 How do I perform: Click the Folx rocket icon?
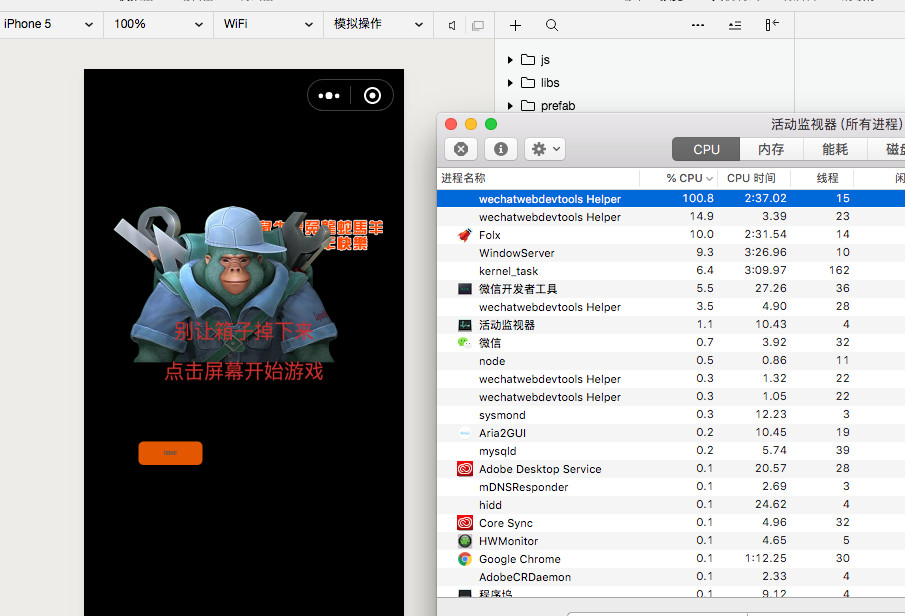[465, 235]
